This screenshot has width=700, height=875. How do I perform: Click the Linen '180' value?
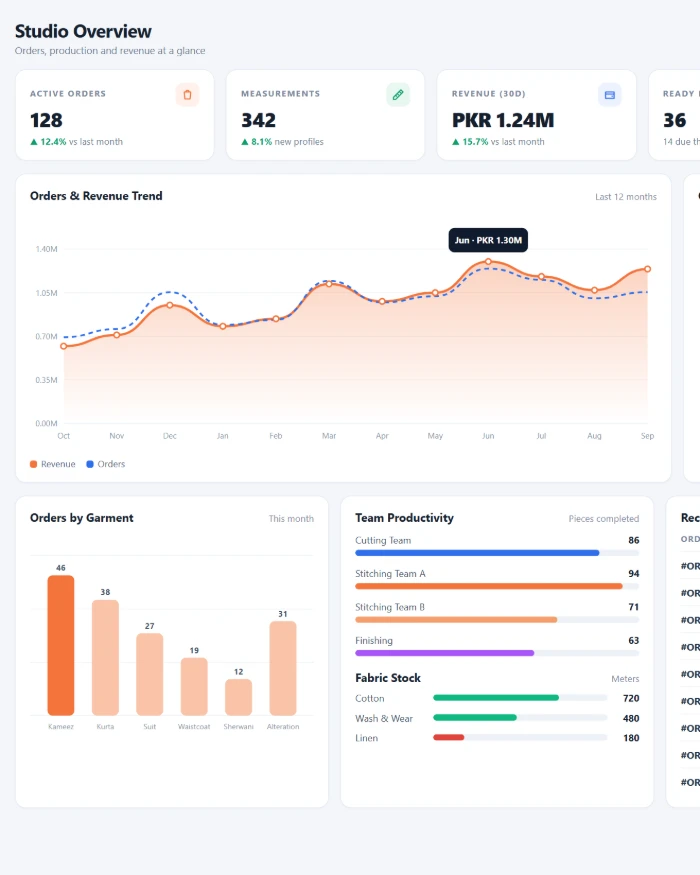(x=631, y=738)
